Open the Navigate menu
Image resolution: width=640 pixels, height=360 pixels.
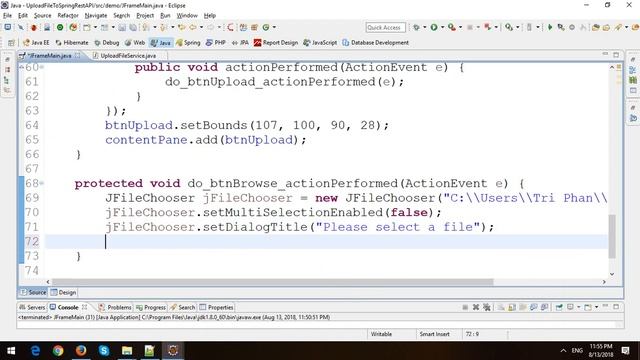coord(96,16)
